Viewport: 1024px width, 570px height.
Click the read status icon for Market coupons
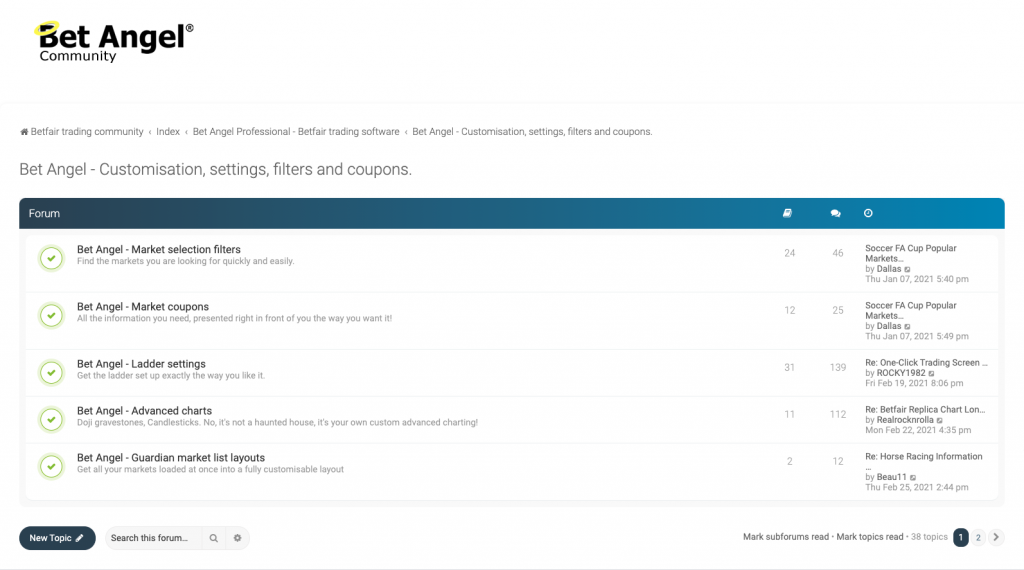coord(52,315)
